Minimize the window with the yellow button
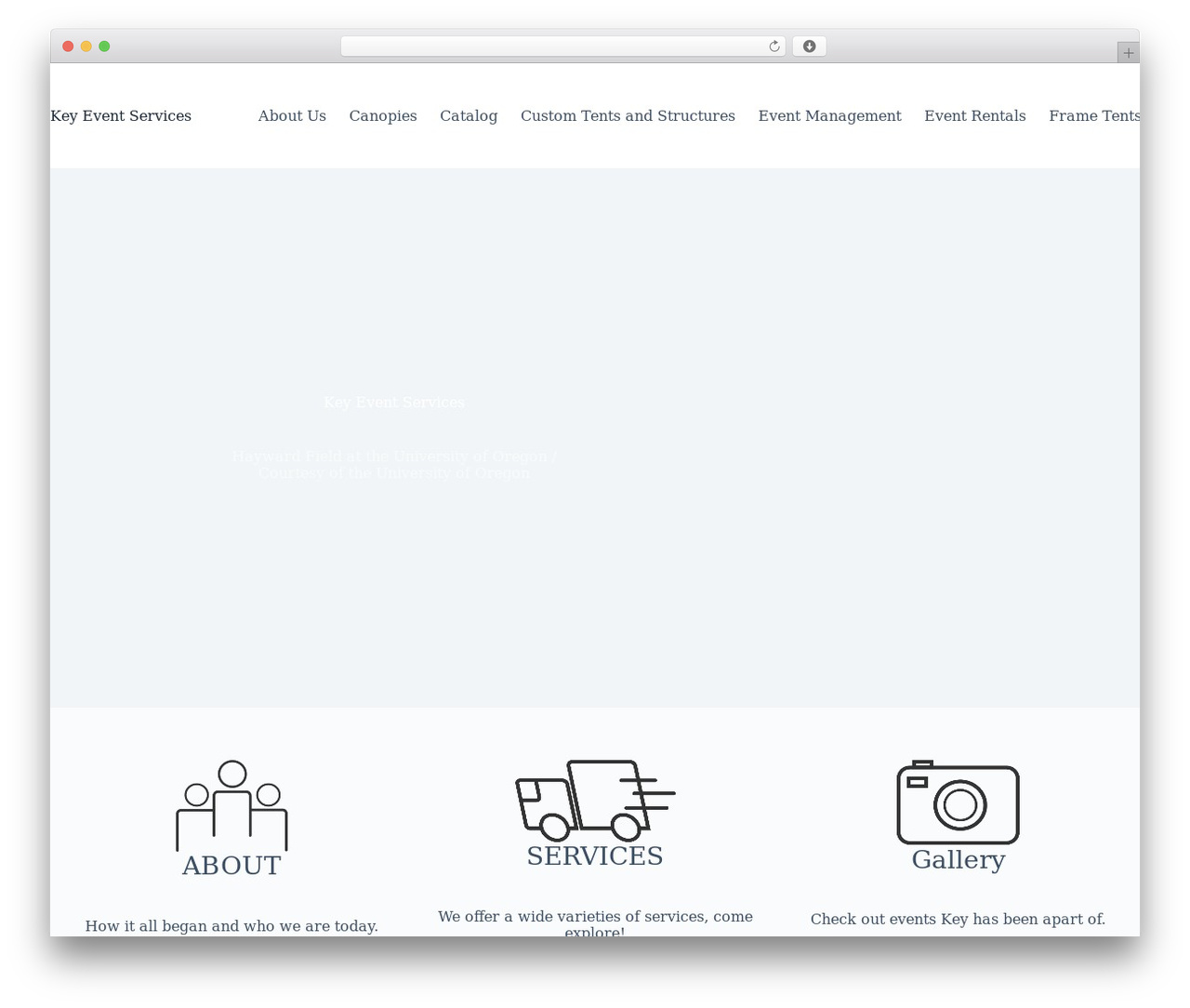The height and width of the screenshot is (1008, 1190). coord(86,46)
